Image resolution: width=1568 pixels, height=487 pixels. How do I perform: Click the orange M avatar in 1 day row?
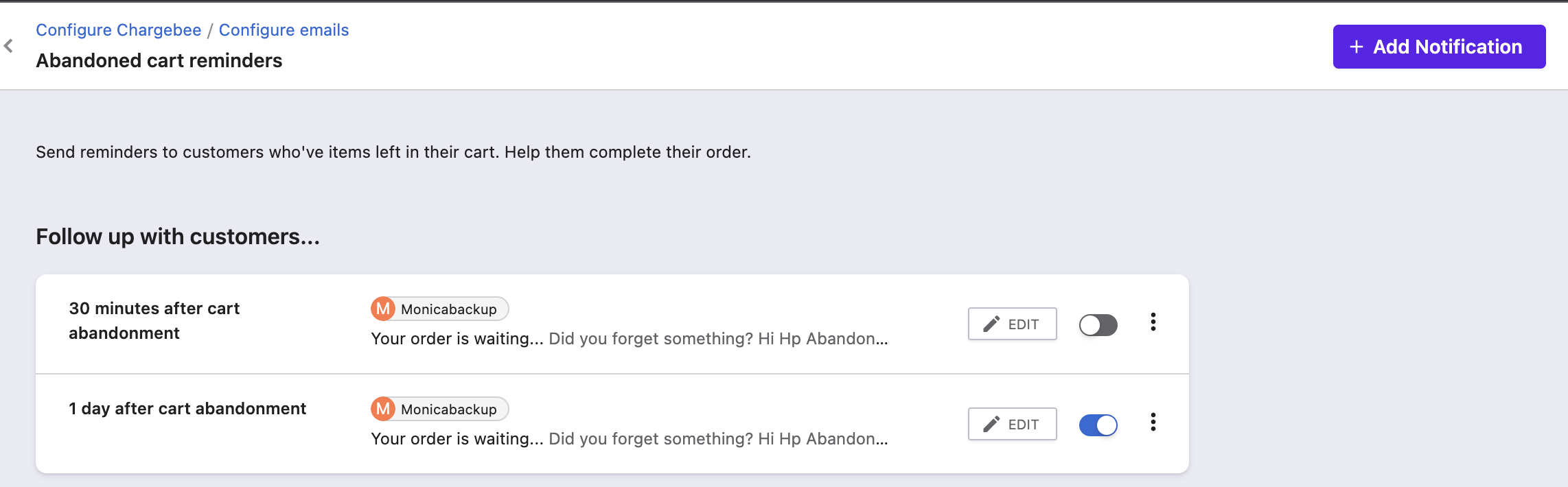pyautogui.click(x=383, y=409)
